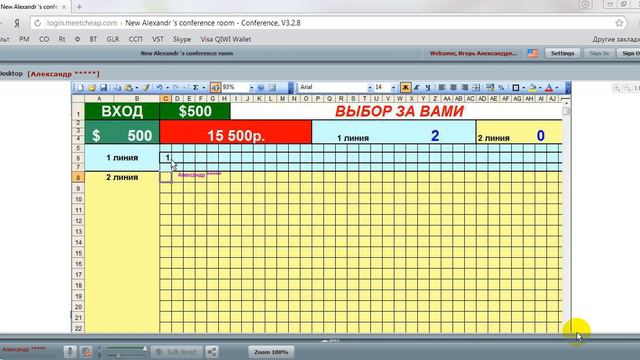Apply the percent style icon
Viewport: 640px width, 360px height.
click(x=501, y=87)
